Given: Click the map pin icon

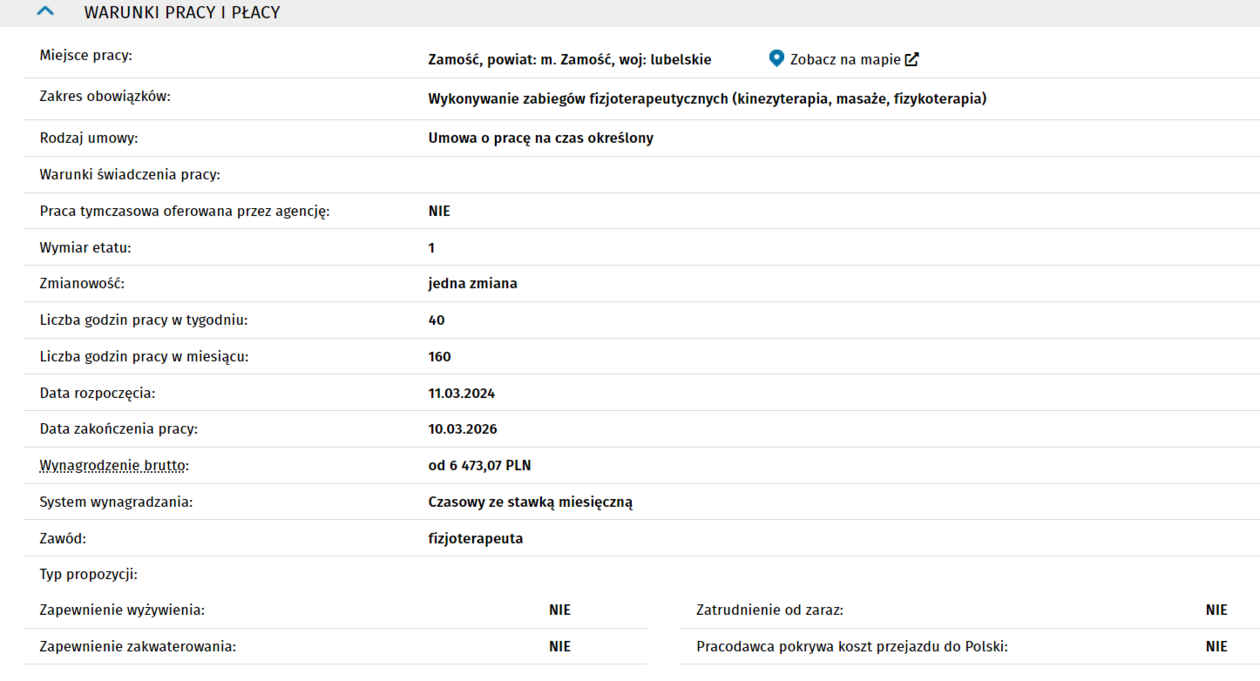Looking at the screenshot, I should pos(776,59).
